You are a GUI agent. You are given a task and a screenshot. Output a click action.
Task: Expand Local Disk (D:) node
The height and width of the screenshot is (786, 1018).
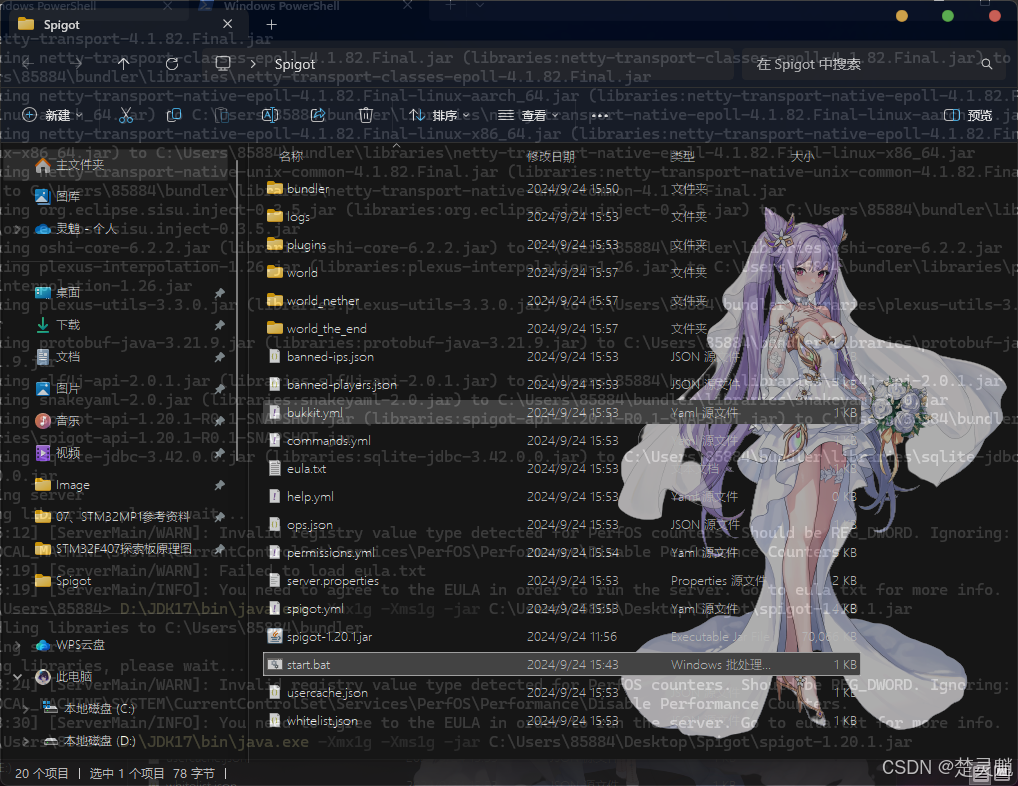(25, 741)
